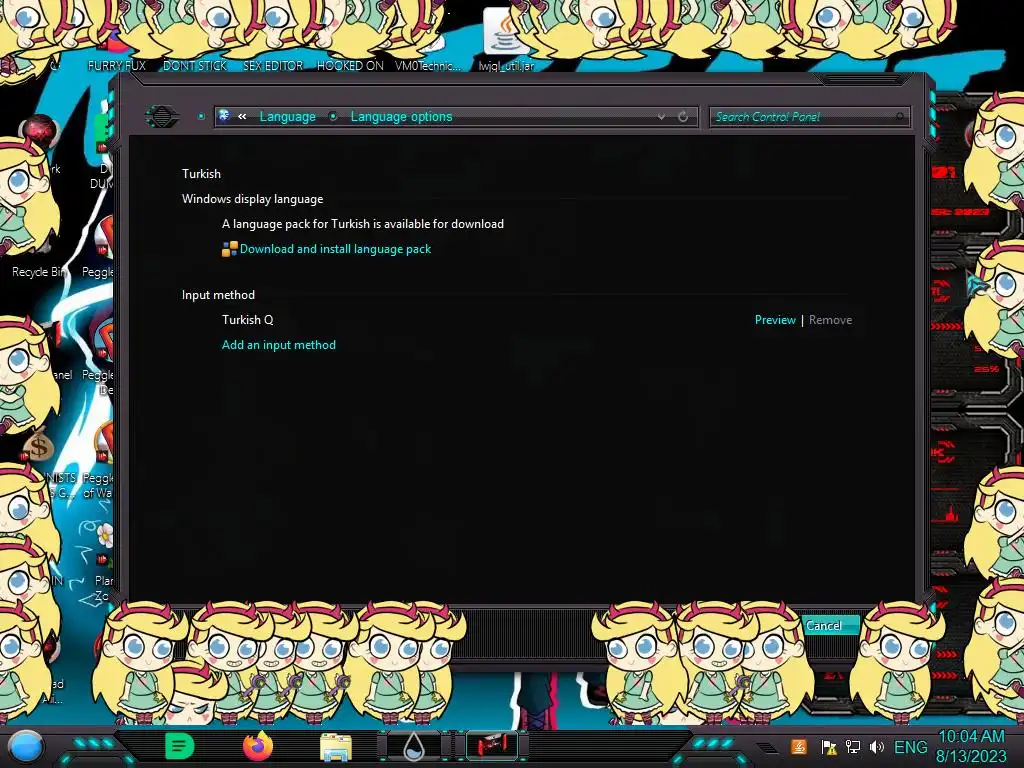This screenshot has width=1024, height=768.
Task: Remove the Turkish Q input method
Action: 830,320
